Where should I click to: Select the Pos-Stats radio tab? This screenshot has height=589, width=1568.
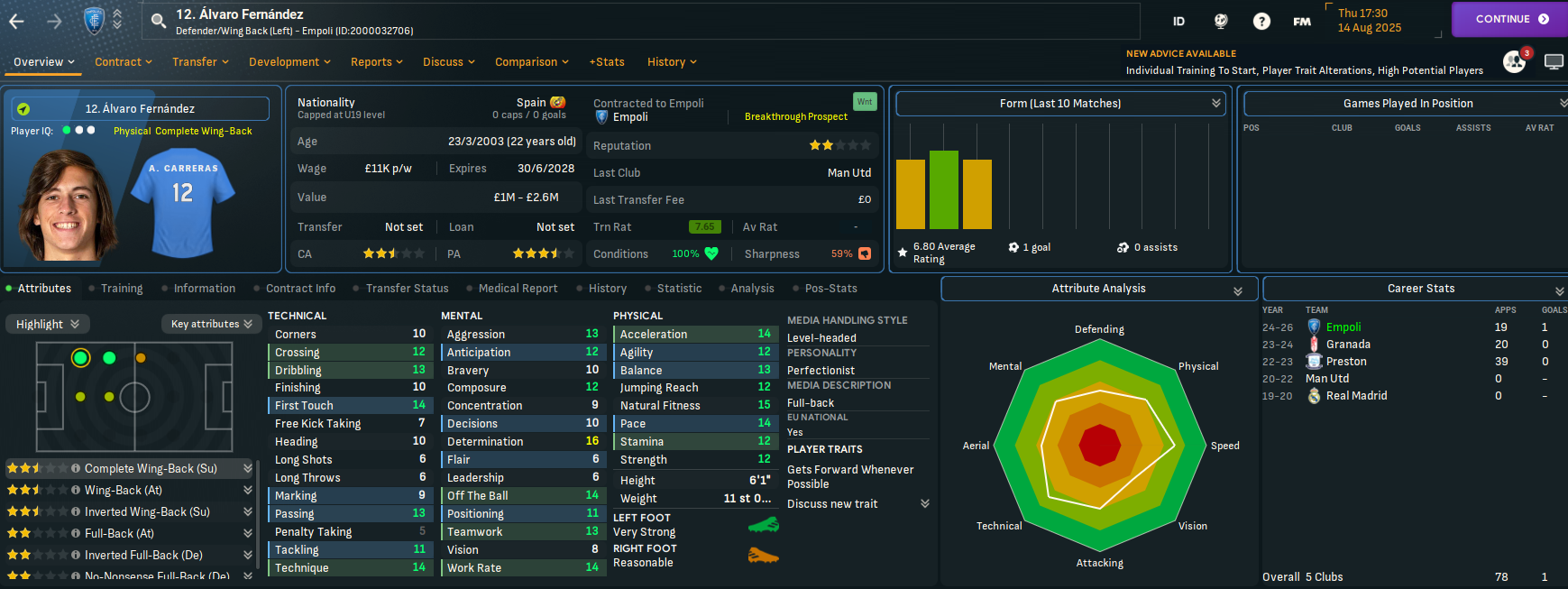tap(830, 289)
